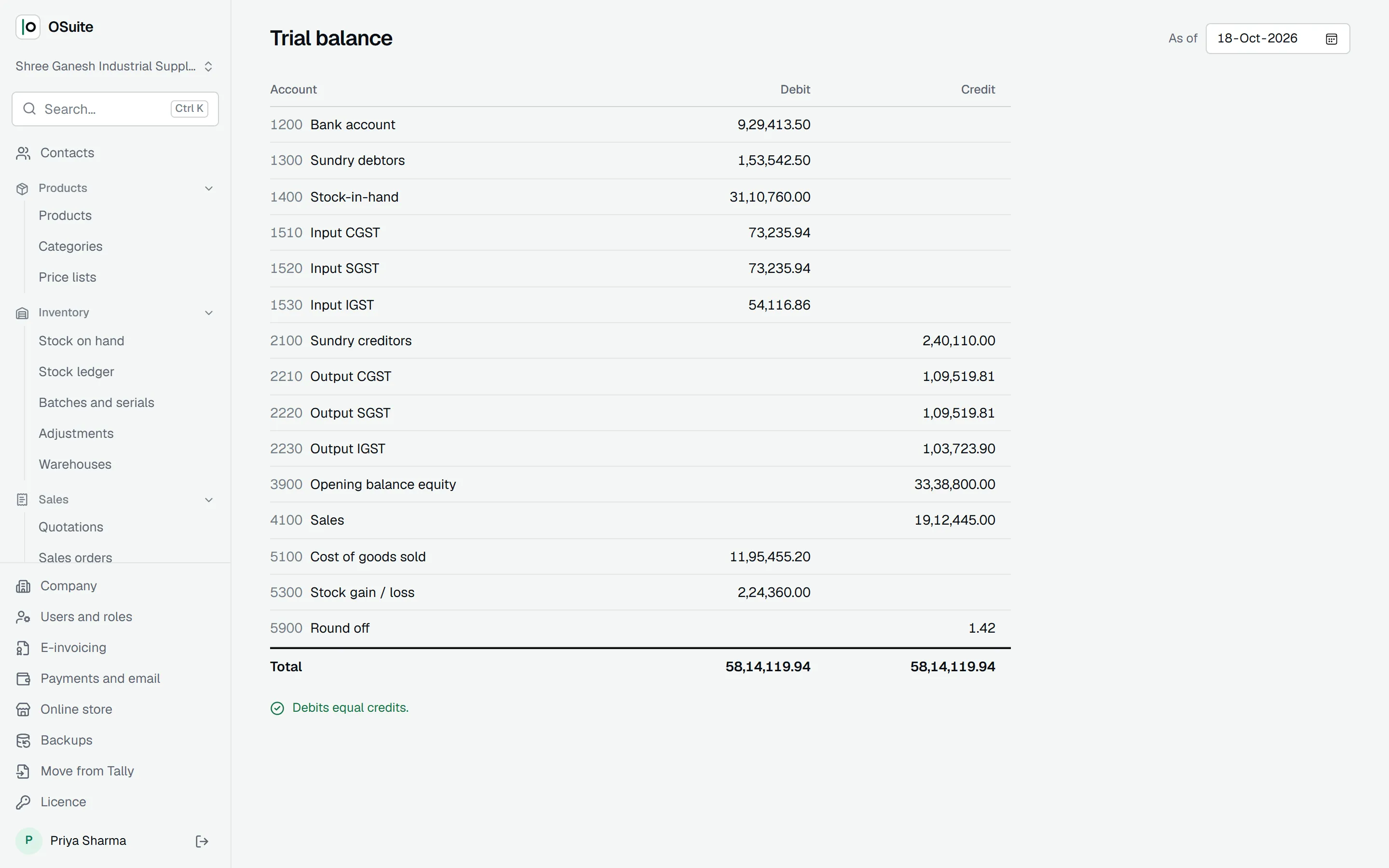Click the Backups database icon
The width and height of the screenshot is (1389, 868).
[23, 741]
